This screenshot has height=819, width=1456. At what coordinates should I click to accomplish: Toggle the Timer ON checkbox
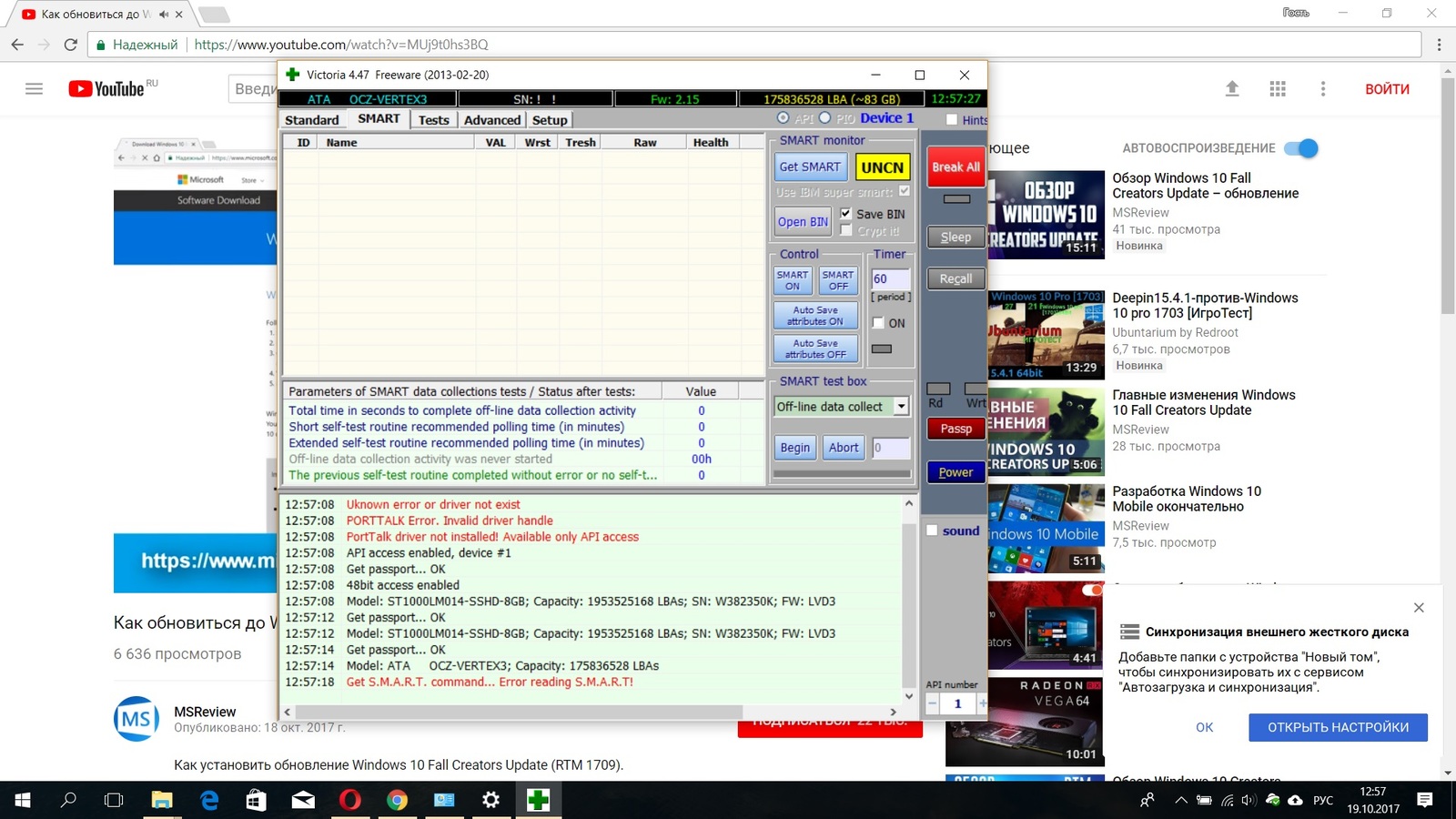click(878, 323)
